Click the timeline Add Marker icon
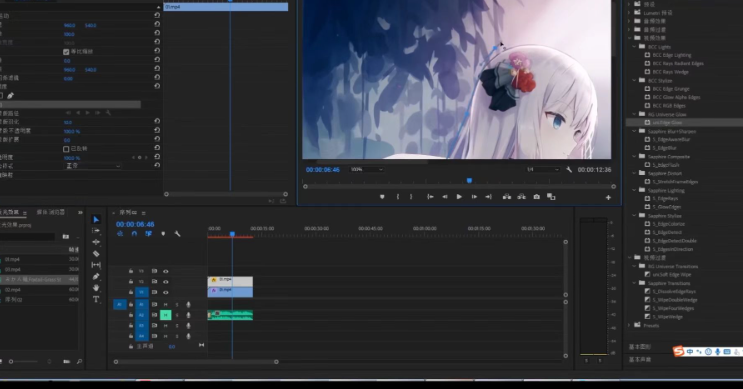 (163, 234)
